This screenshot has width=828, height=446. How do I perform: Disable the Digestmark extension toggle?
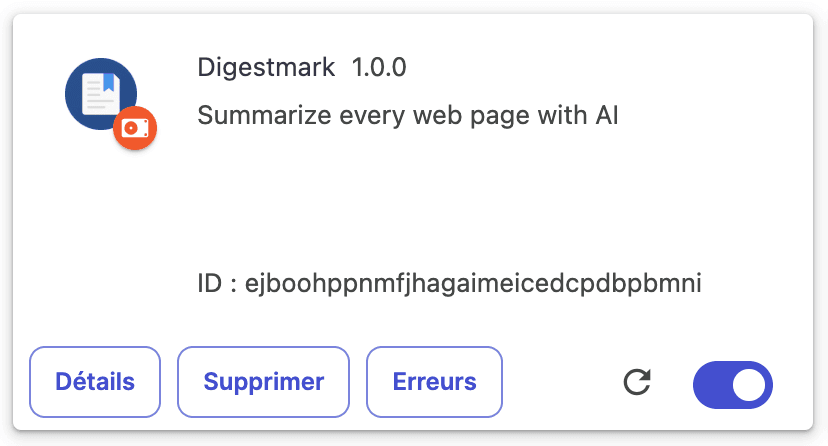point(733,385)
